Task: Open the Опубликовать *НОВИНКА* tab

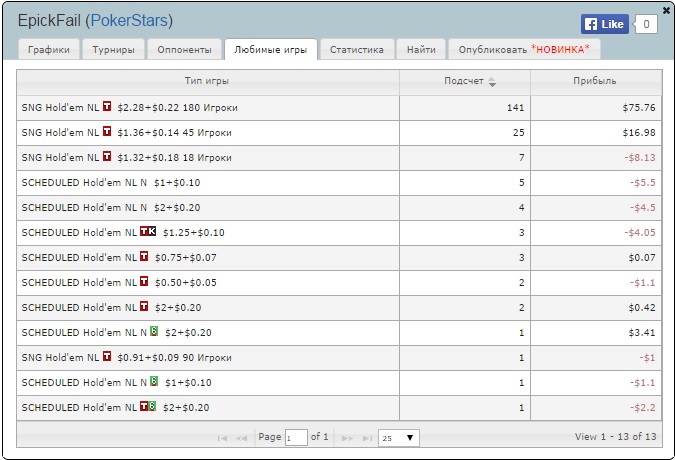Action: pyautogui.click(x=524, y=49)
